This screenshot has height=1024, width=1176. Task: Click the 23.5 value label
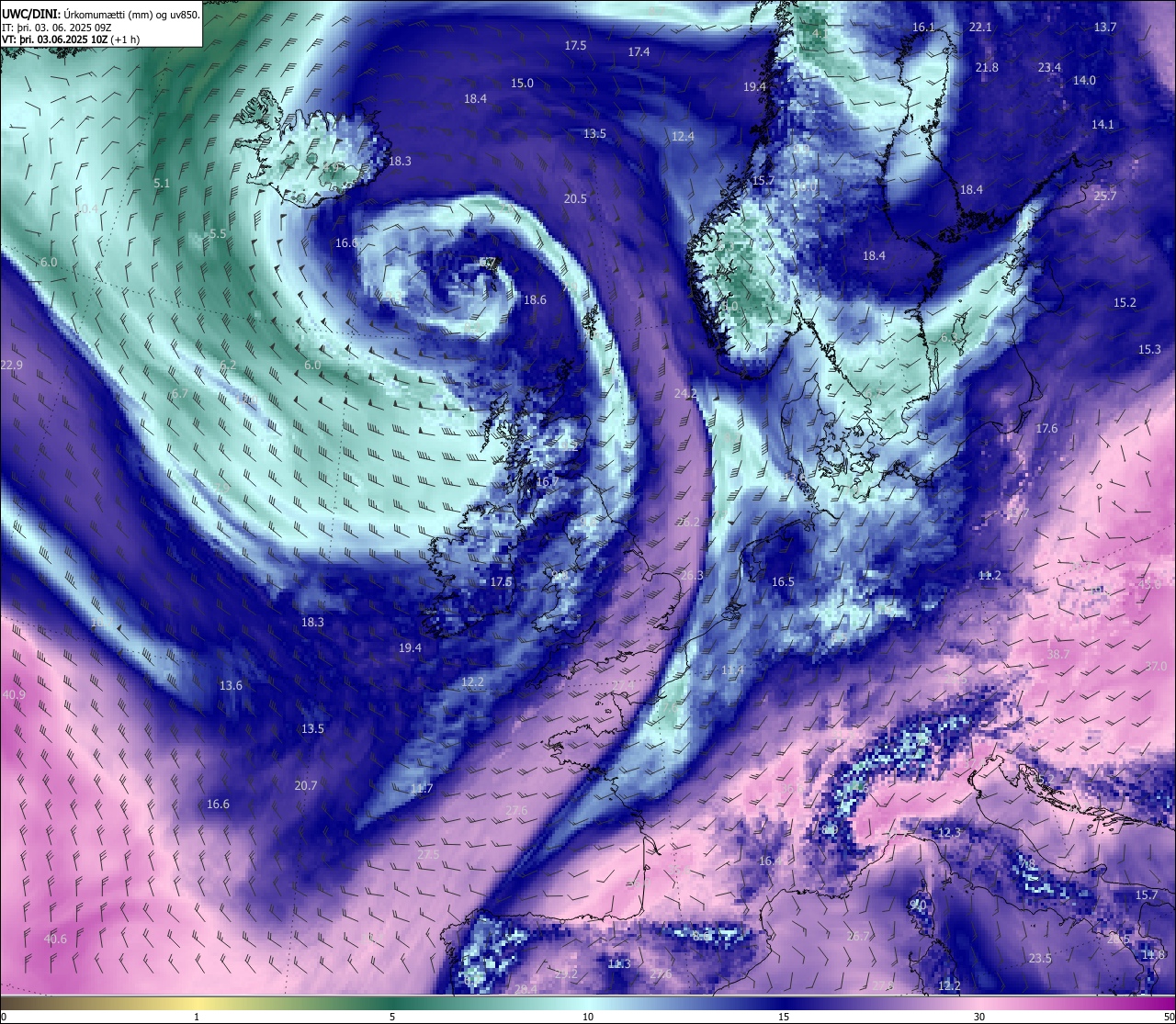point(1039,958)
